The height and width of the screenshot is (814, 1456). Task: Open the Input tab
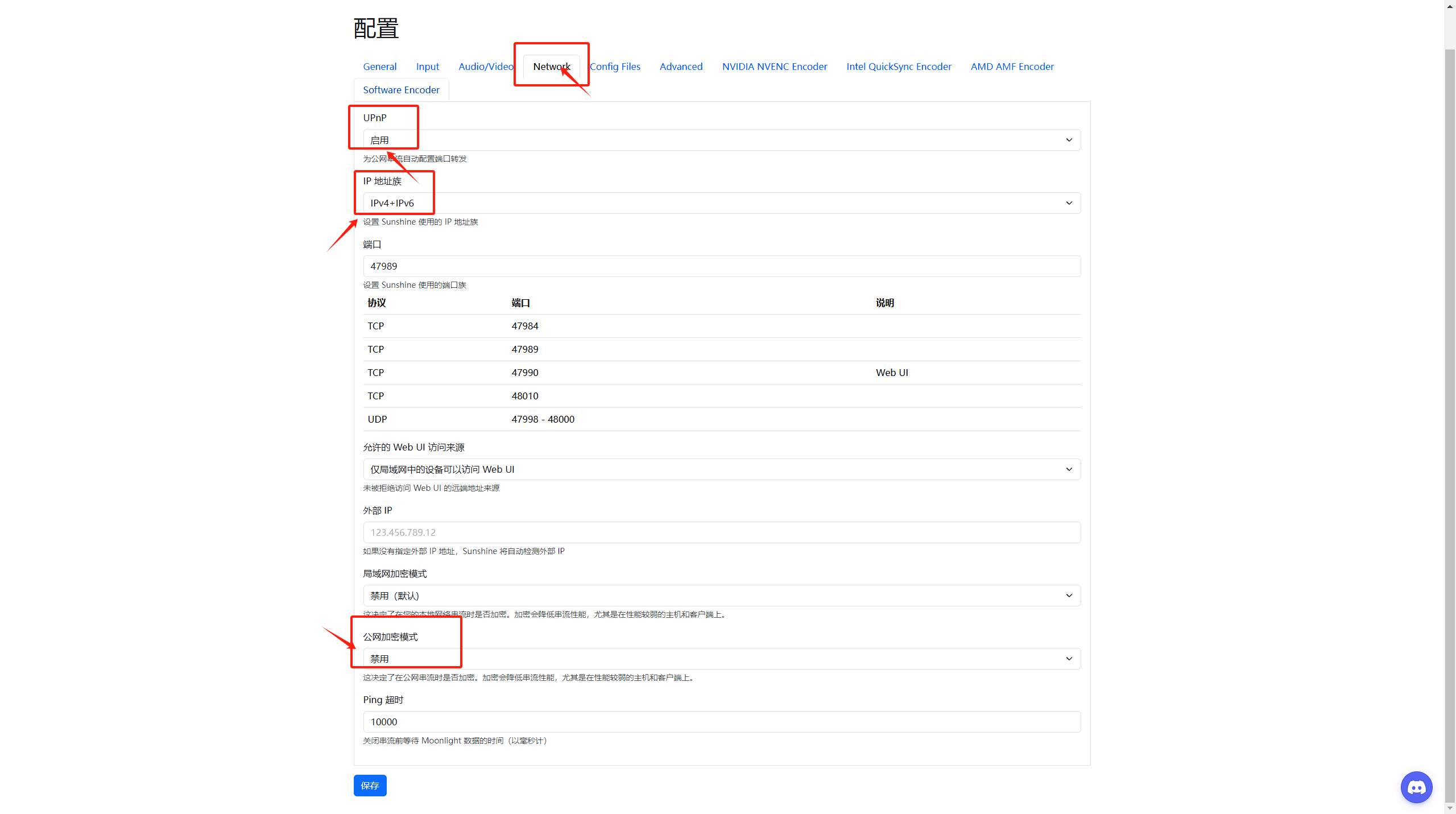pyautogui.click(x=427, y=67)
